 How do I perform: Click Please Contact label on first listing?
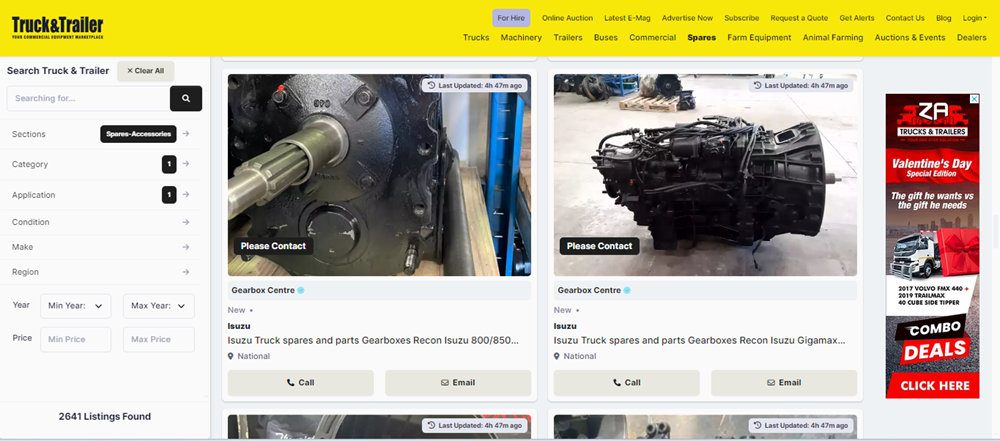[x=273, y=246]
